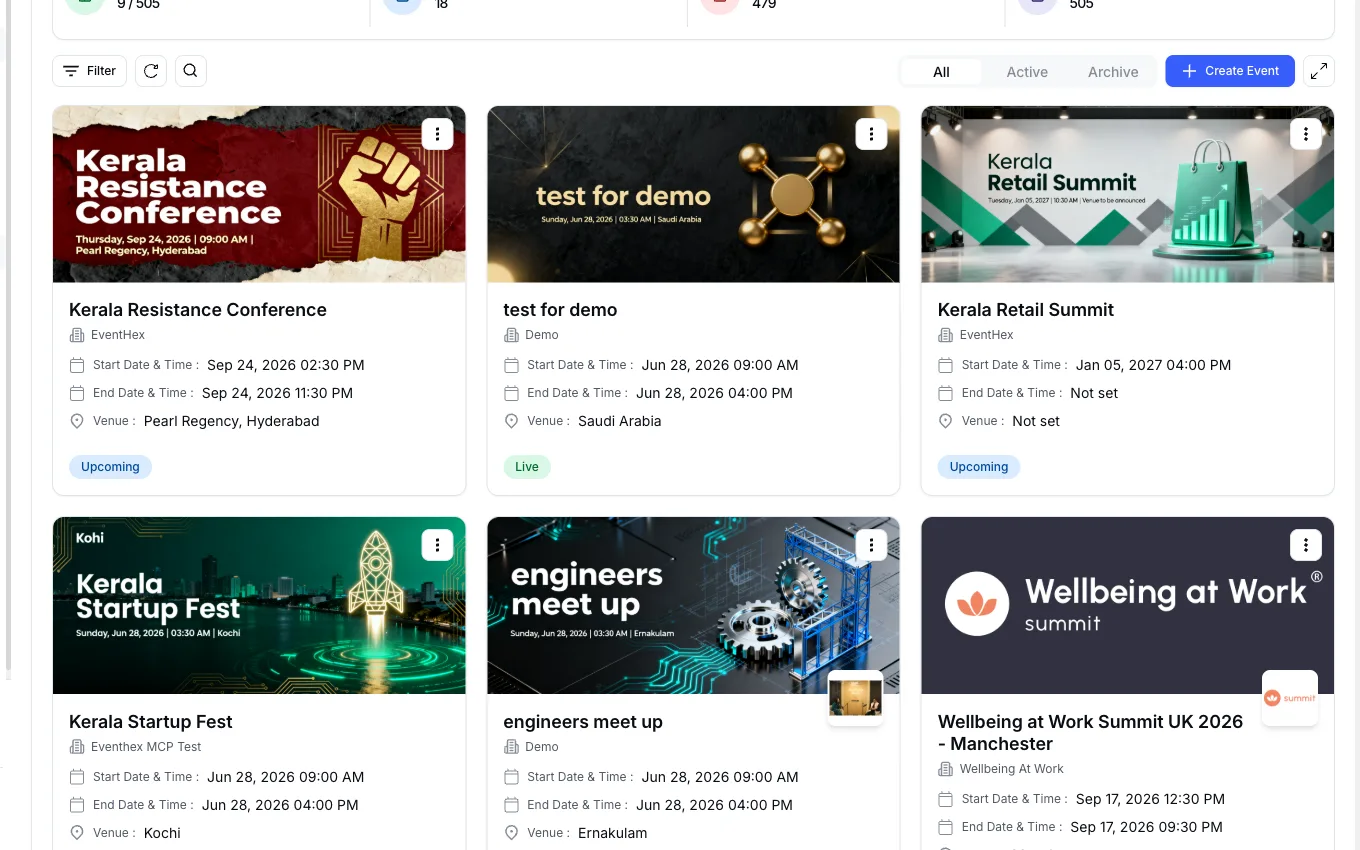Click the Kerala Resistance Conference title

(x=198, y=310)
